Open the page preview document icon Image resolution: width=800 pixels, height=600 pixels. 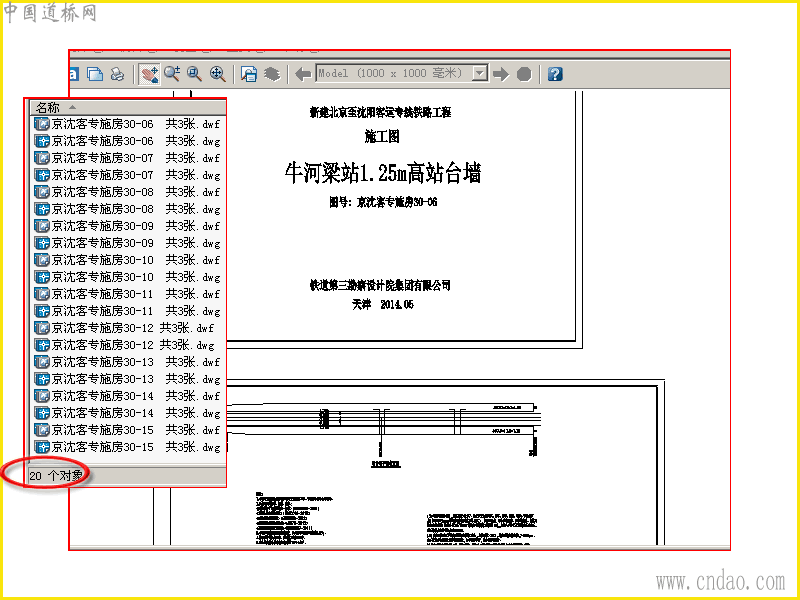[249, 74]
